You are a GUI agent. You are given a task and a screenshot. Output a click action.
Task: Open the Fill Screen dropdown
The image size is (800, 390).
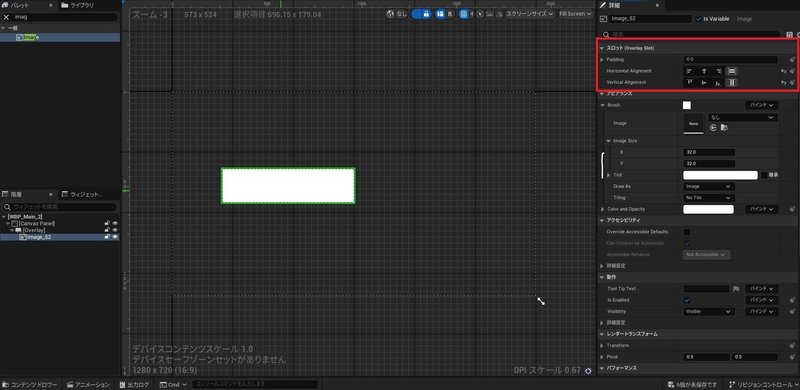tap(575, 14)
